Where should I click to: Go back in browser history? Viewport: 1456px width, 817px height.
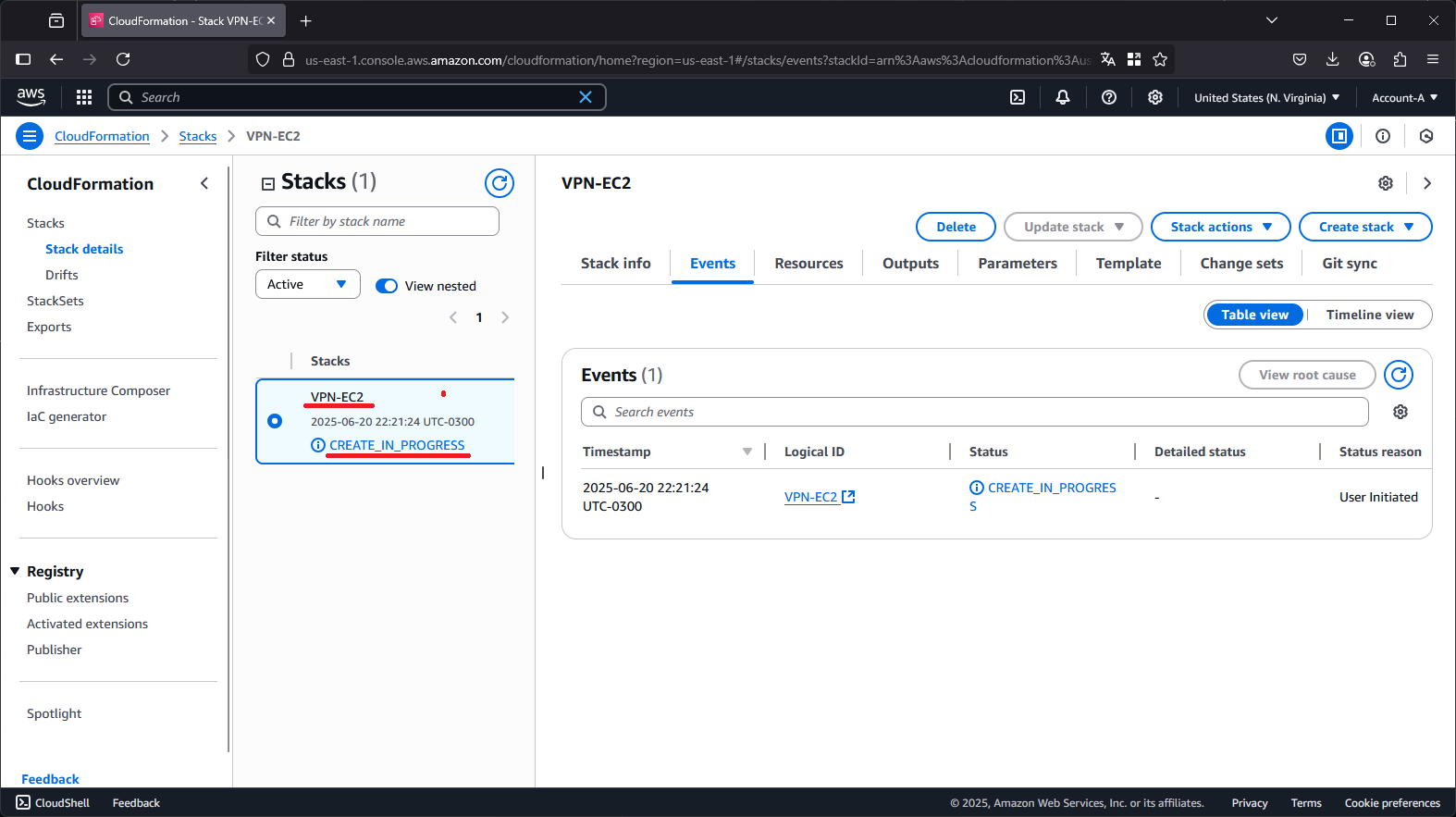pyautogui.click(x=56, y=59)
